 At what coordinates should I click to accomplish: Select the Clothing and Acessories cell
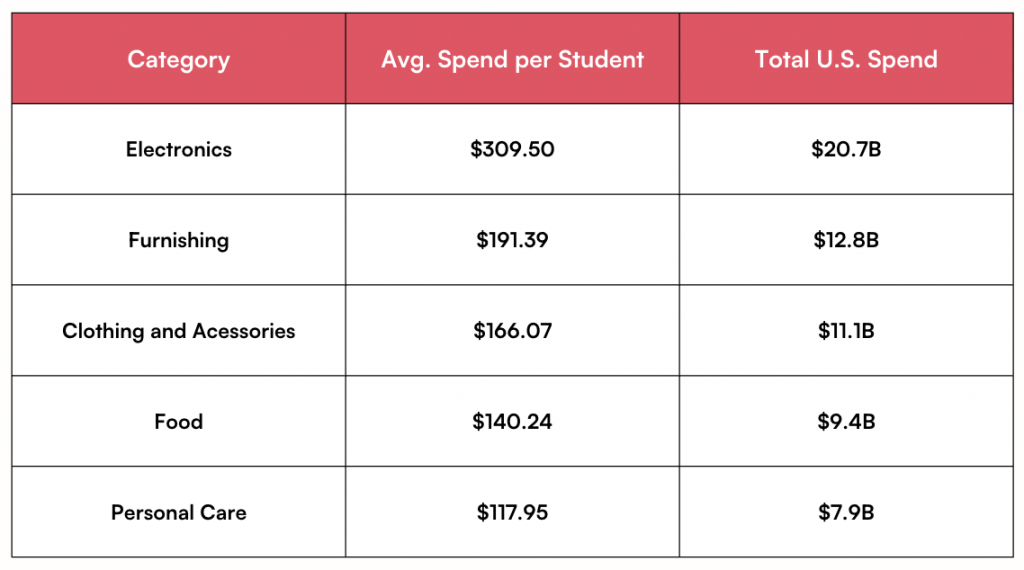[179, 331]
